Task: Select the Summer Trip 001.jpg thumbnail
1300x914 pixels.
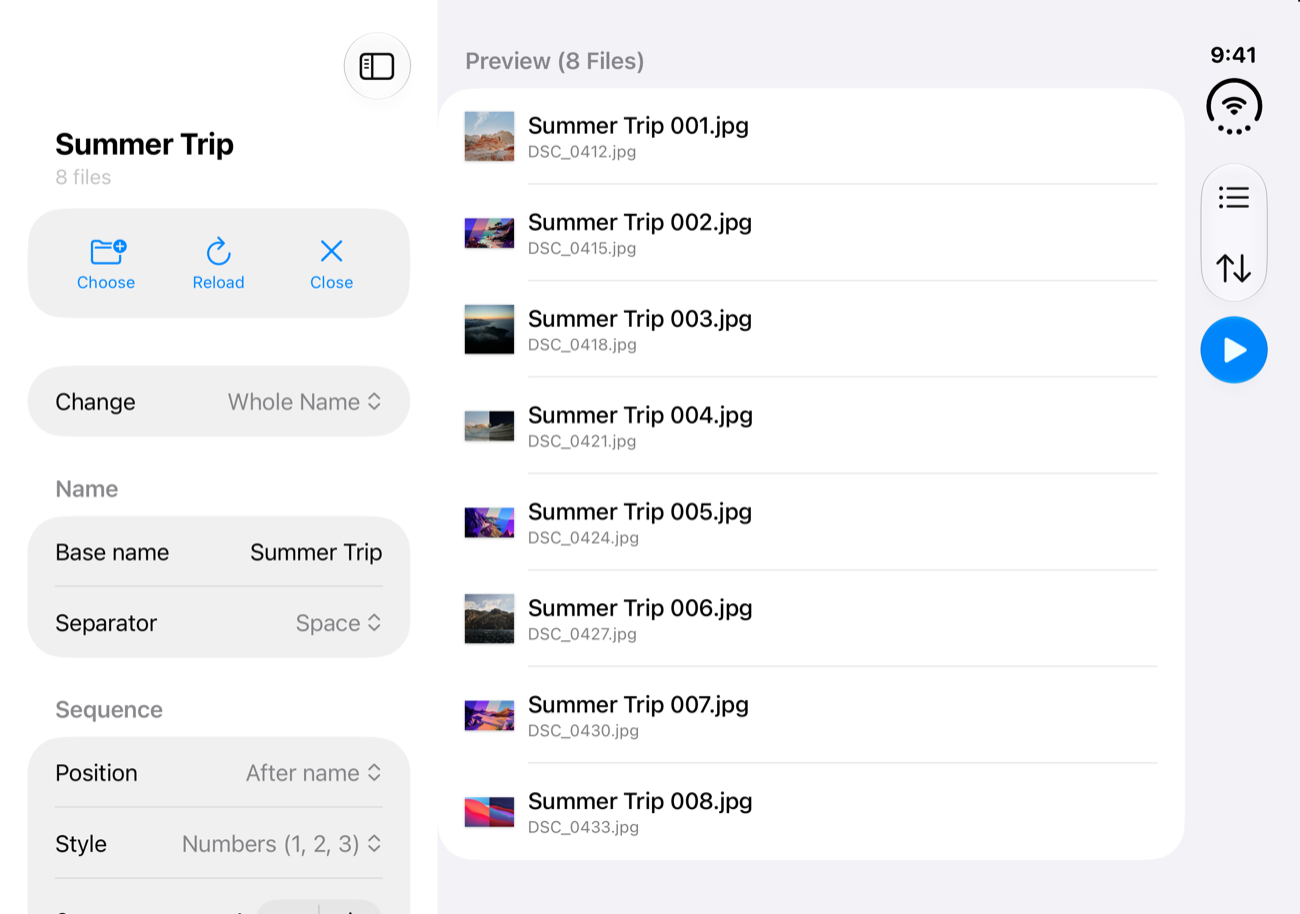Action: 490,136
